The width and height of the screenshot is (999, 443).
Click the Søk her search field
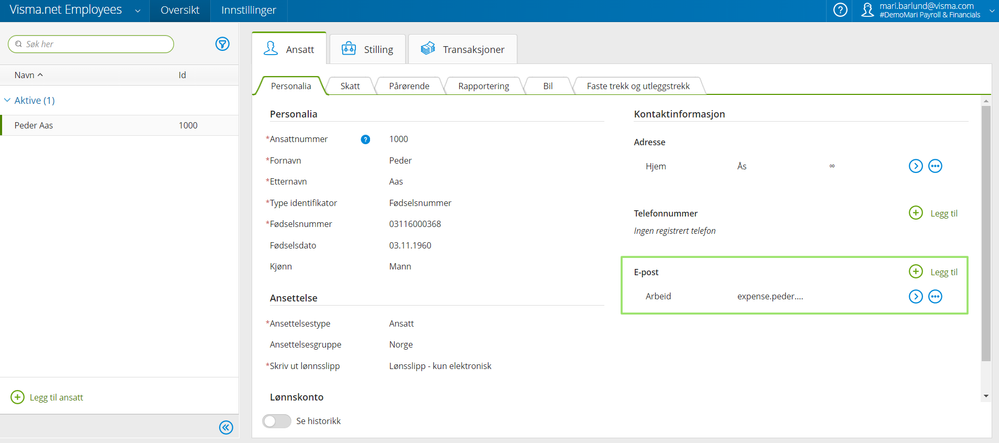point(90,44)
